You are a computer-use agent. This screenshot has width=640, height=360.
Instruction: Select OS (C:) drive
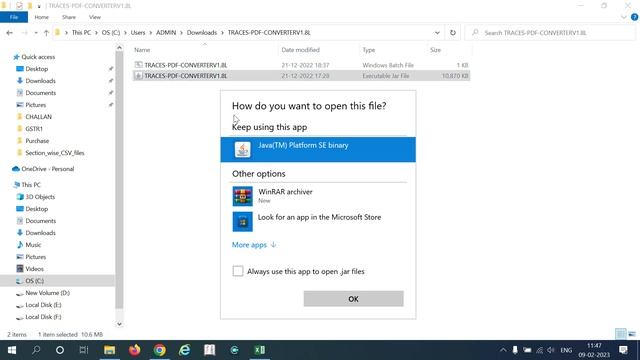click(x=34, y=281)
